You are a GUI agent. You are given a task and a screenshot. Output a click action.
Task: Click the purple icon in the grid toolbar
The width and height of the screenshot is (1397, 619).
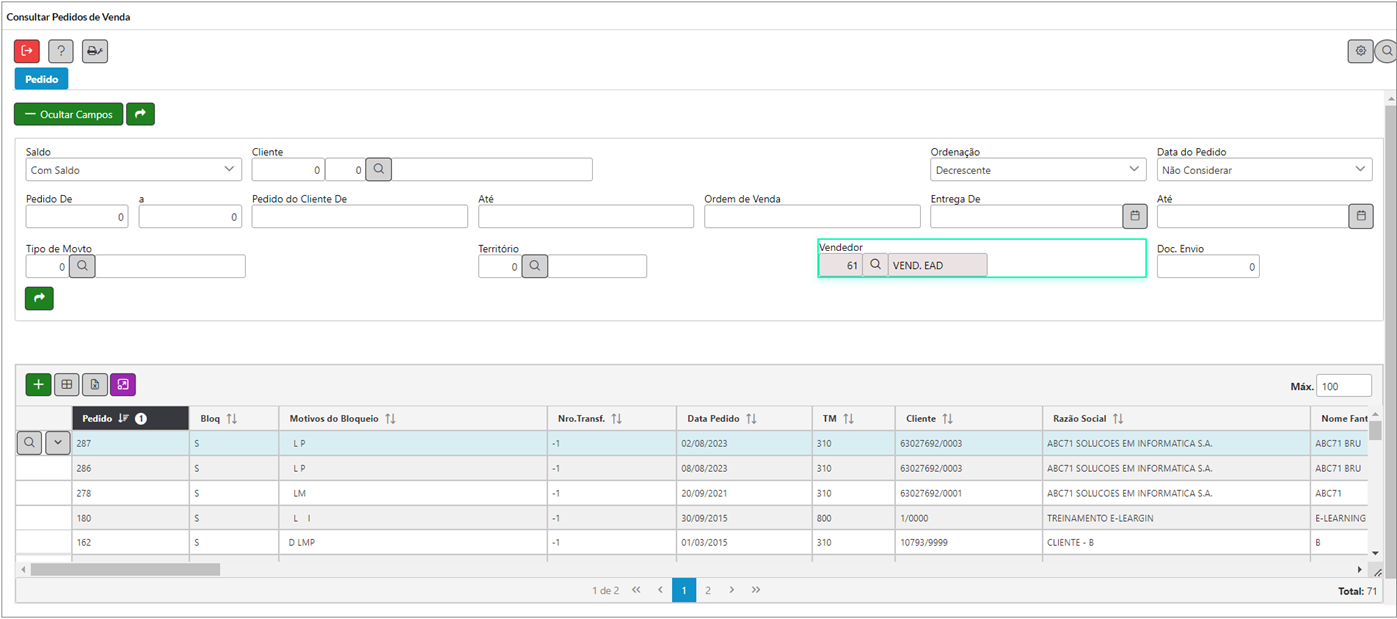[x=123, y=384]
